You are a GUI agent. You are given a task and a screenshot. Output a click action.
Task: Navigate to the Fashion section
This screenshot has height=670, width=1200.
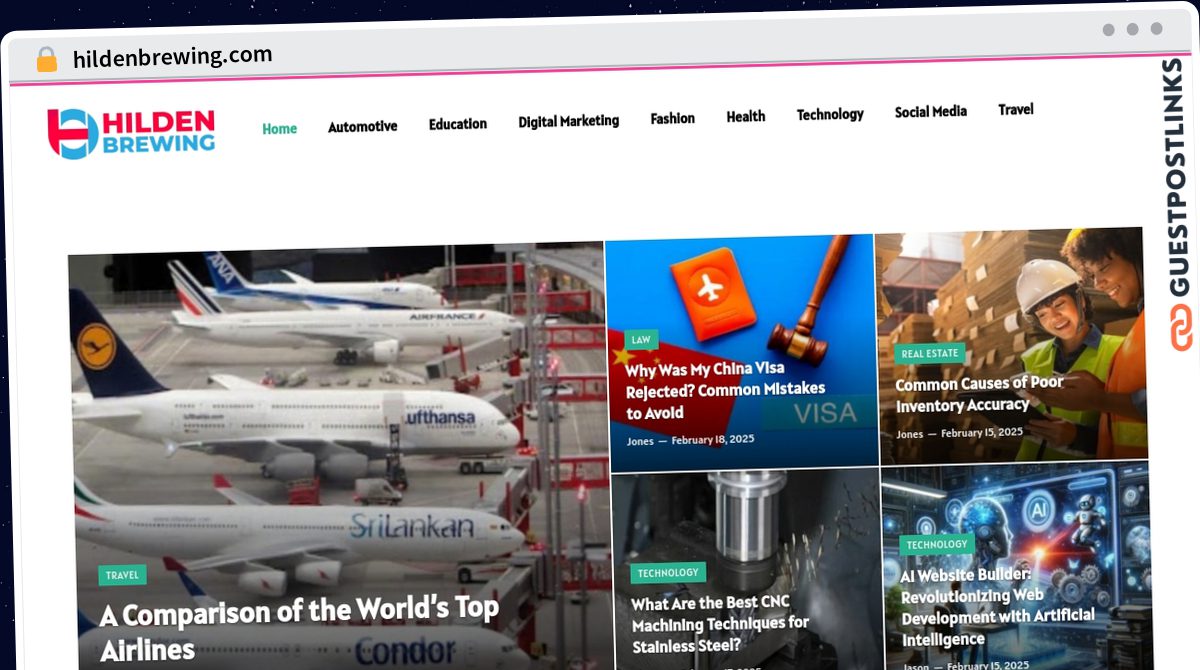coord(672,118)
